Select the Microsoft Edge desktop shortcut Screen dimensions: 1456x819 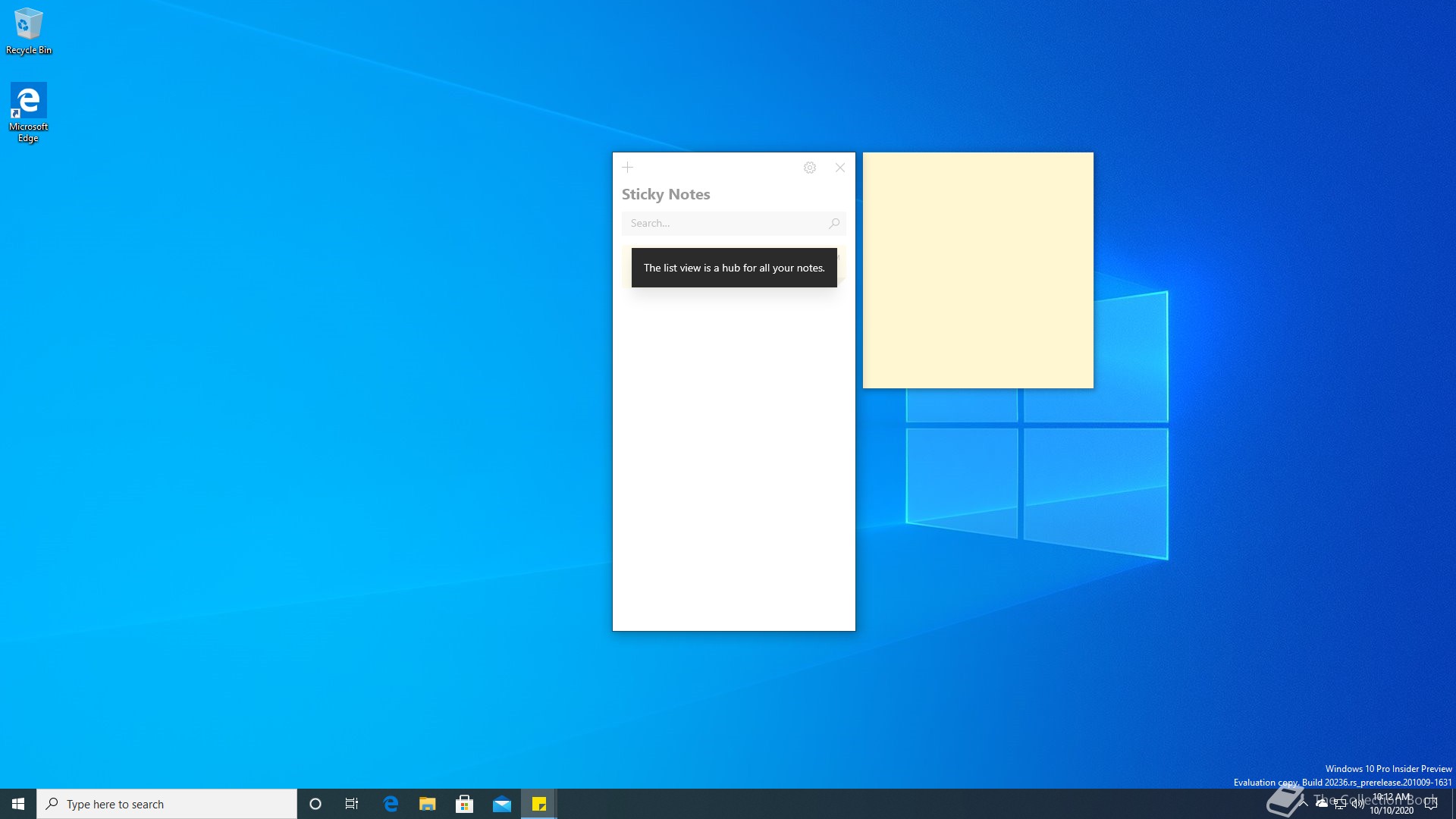tap(28, 111)
